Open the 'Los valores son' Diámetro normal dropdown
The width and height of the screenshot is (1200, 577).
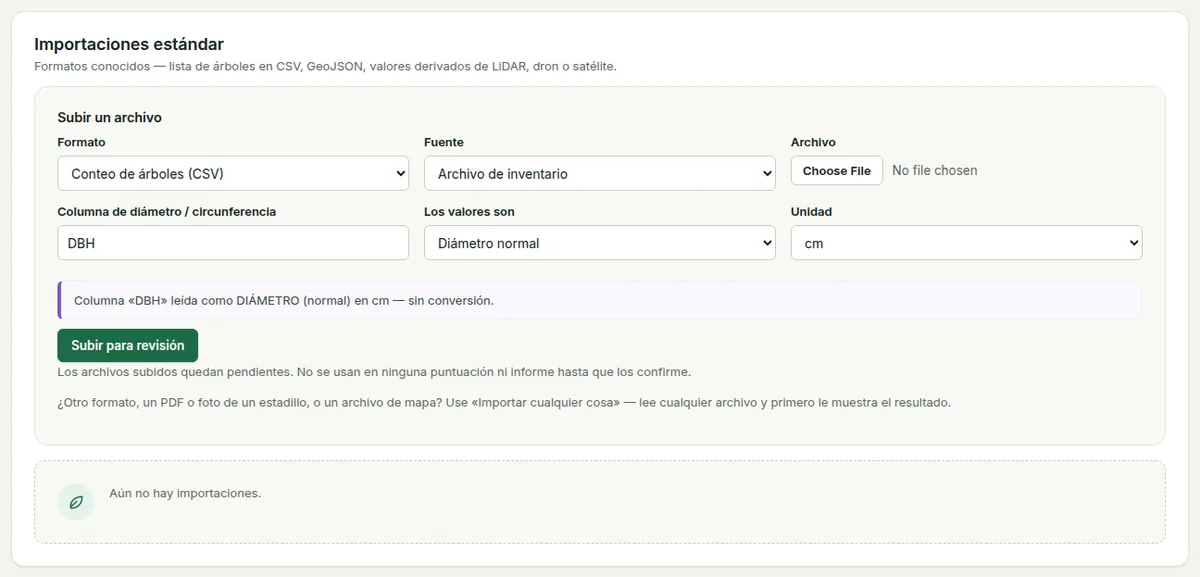[x=600, y=243]
